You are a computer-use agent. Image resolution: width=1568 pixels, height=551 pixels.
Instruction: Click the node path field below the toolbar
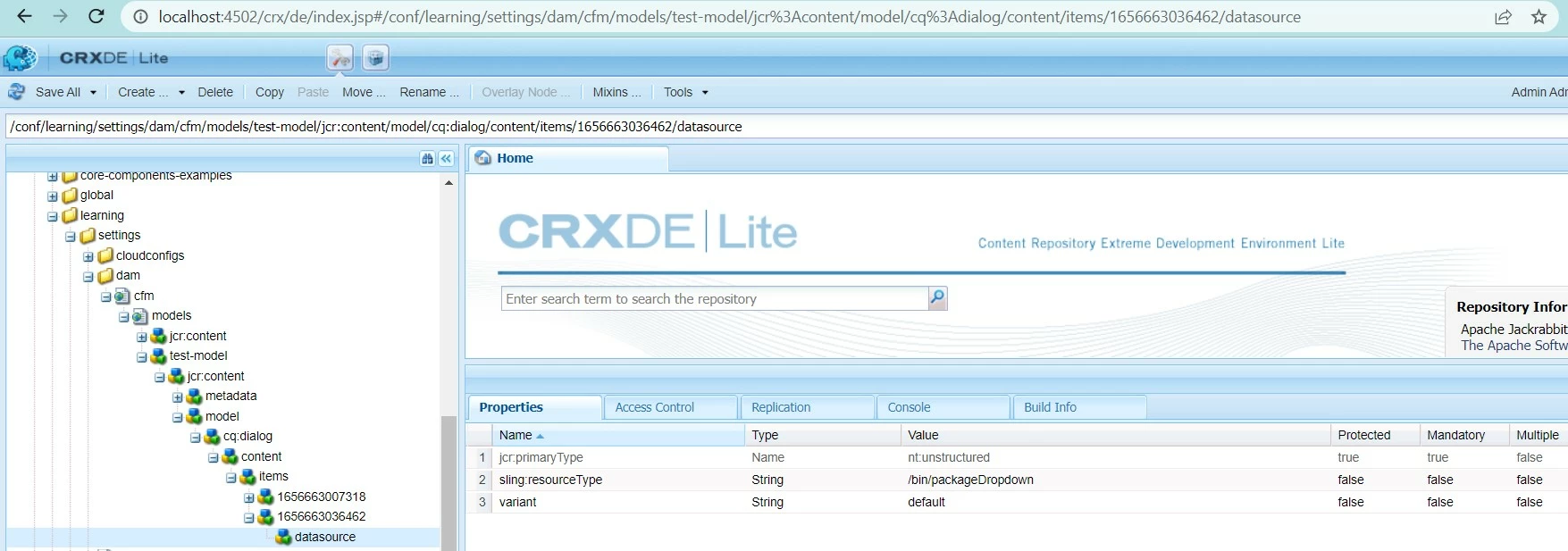786,126
